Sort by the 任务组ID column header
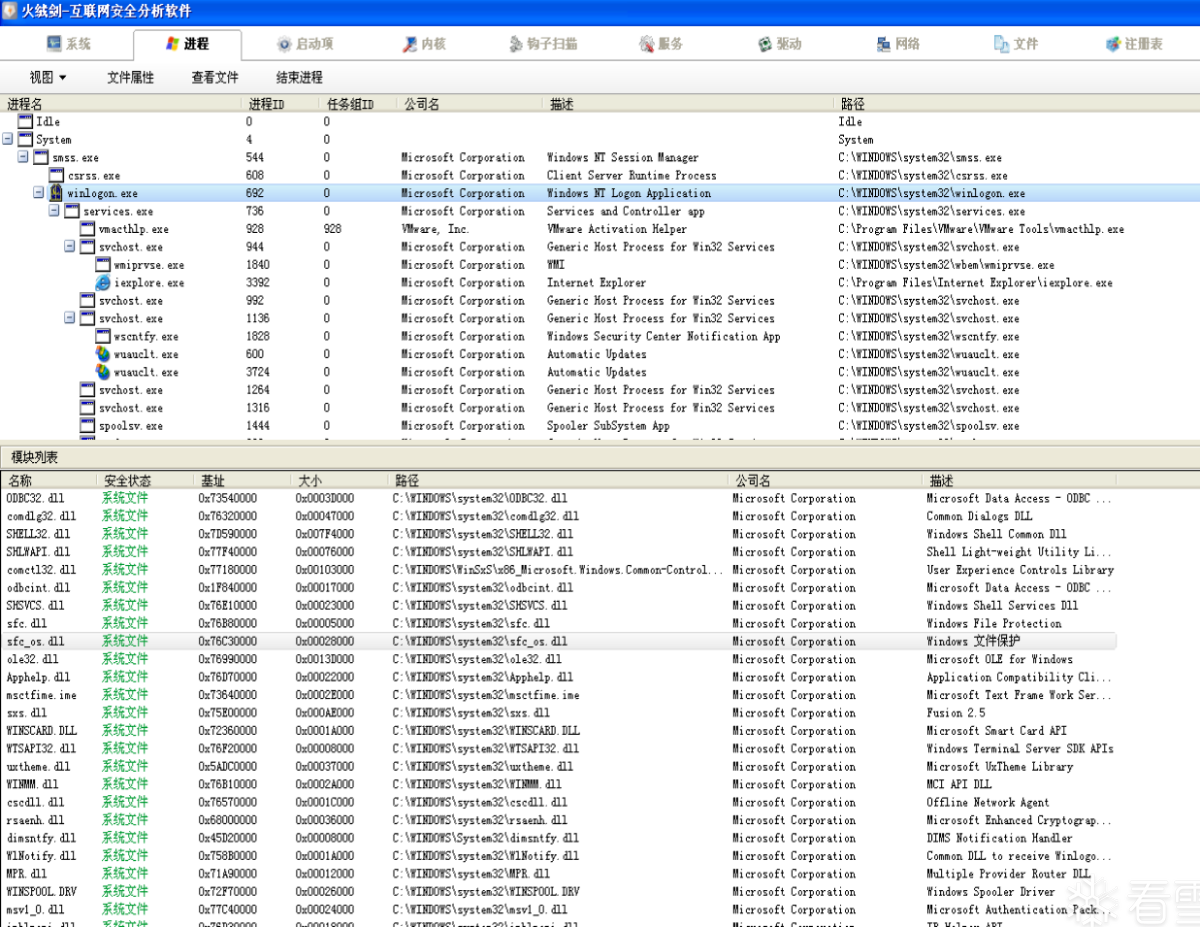1200x927 pixels. pos(358,104)
